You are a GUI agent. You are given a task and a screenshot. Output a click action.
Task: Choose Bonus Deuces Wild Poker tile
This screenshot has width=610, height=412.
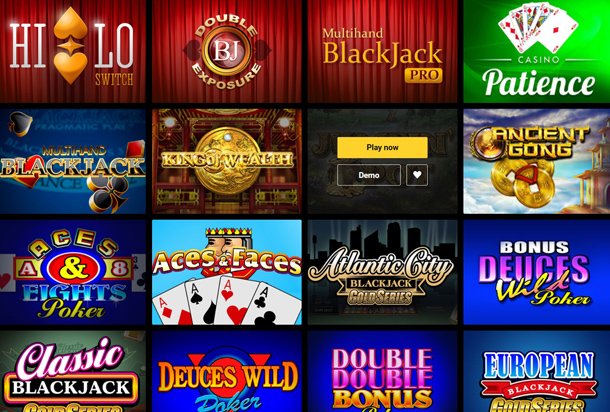tap(537, 272)
